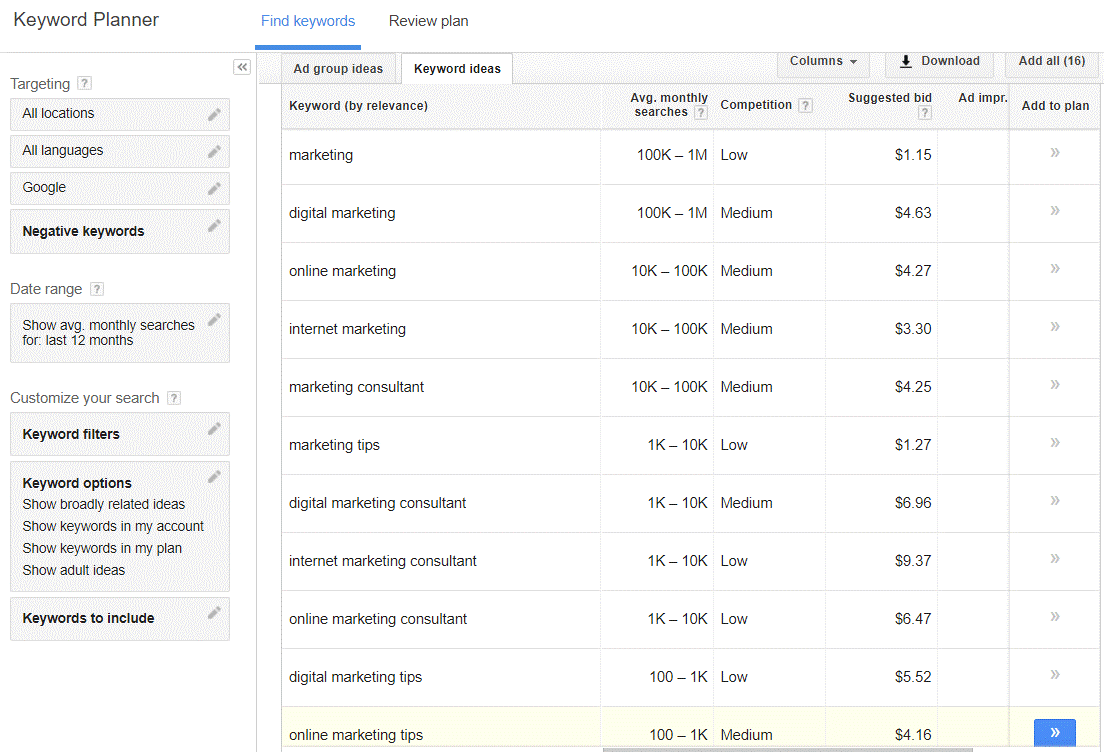This screenshot has width=1104, height=752.
Task: Open Keywords to include panel
Action: pyautogui.click(x=120, y=619)
